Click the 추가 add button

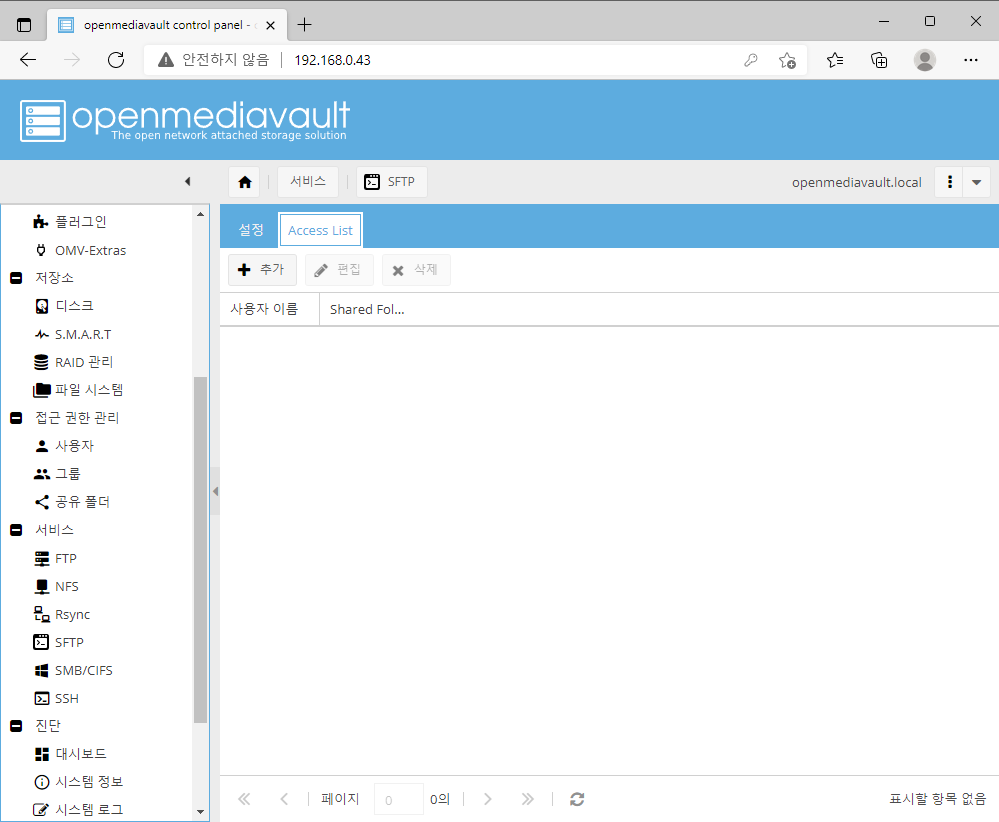click(x=262, y=270)
